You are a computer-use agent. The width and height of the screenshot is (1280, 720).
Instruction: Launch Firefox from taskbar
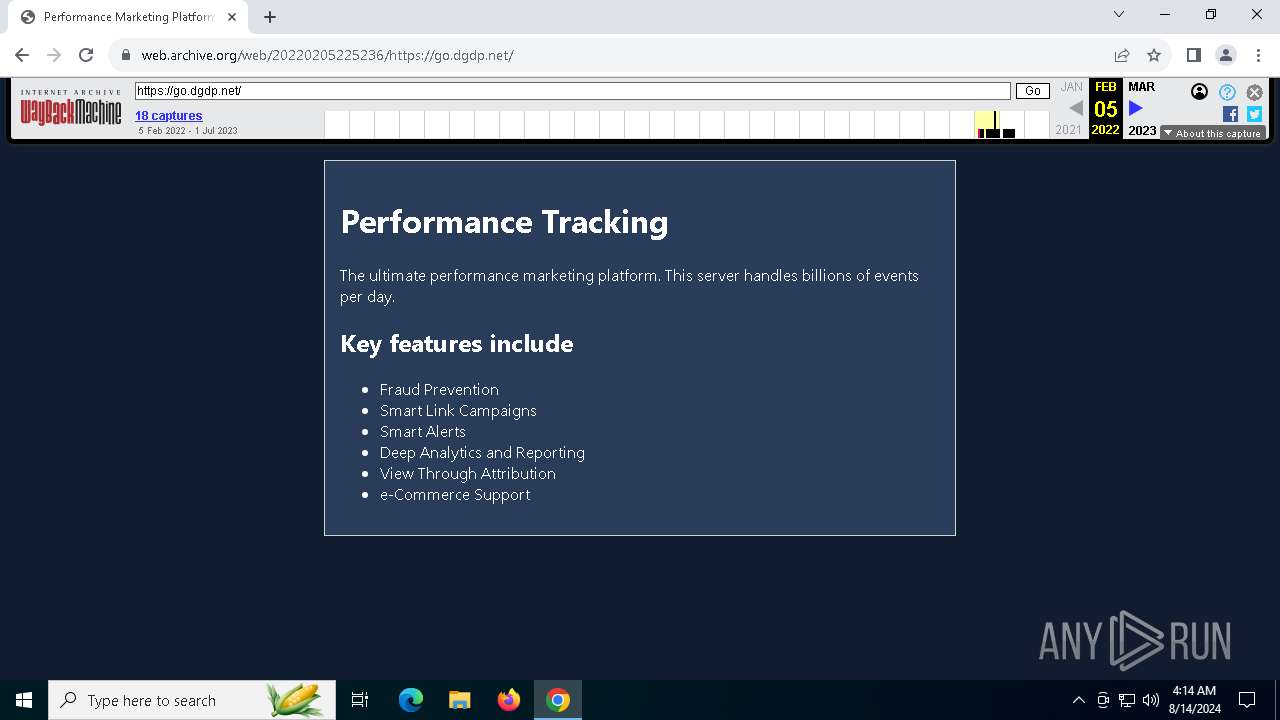[x=508, y=700]
